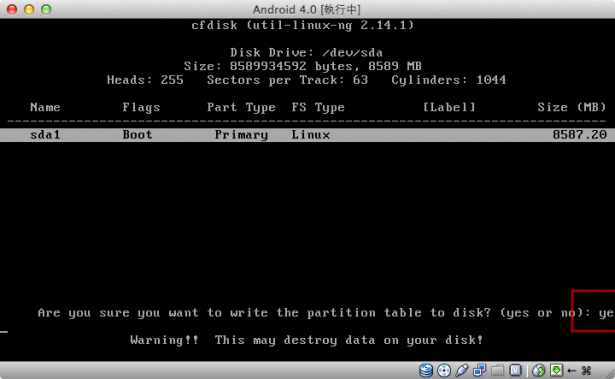
Task: Close the Android 4.0 VM window
Action: (12, 9)
